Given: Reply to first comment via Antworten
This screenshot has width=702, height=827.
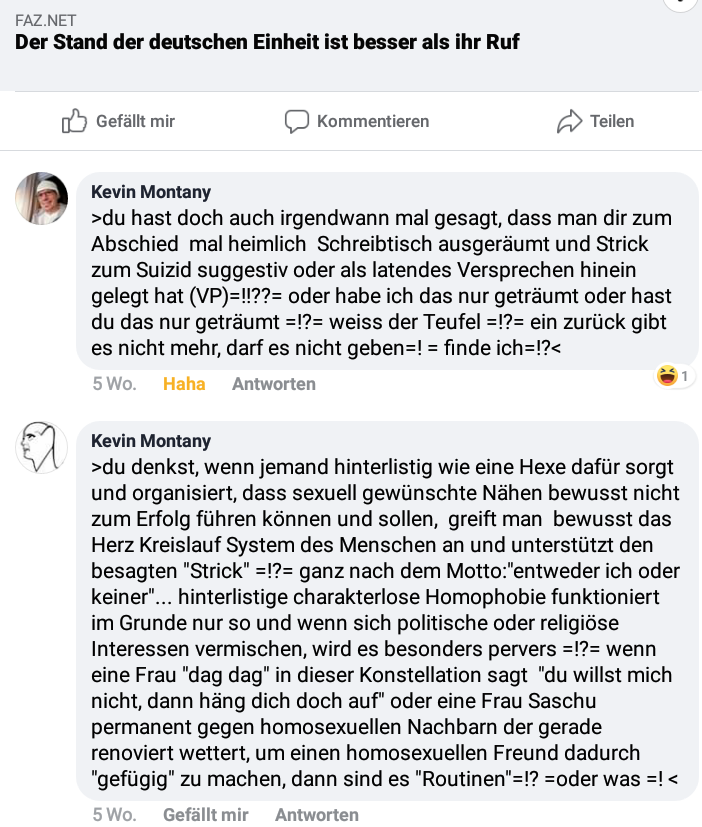Looking at the screenshot, I should point(274,384).
